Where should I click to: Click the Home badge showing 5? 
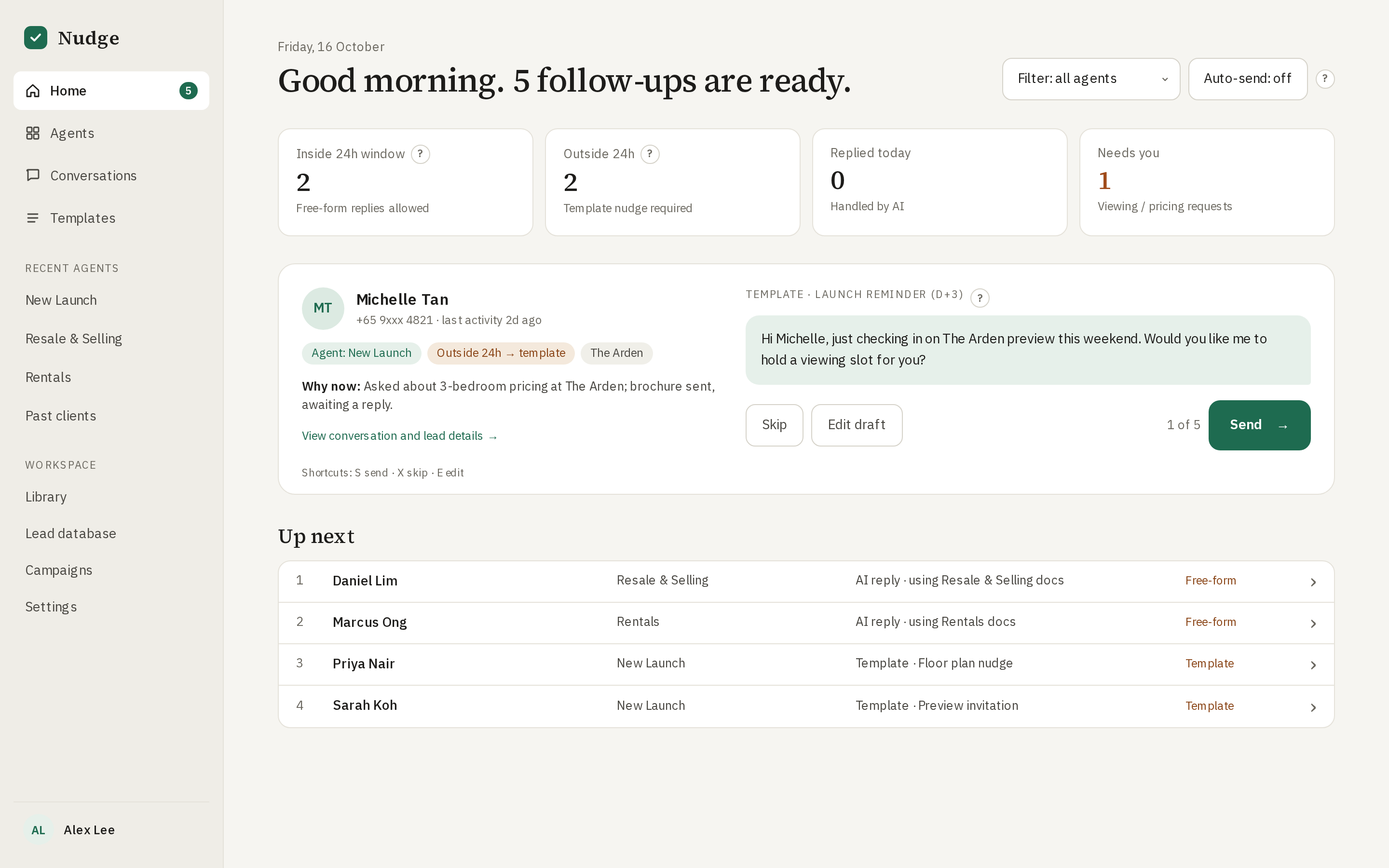pos(188,91)
